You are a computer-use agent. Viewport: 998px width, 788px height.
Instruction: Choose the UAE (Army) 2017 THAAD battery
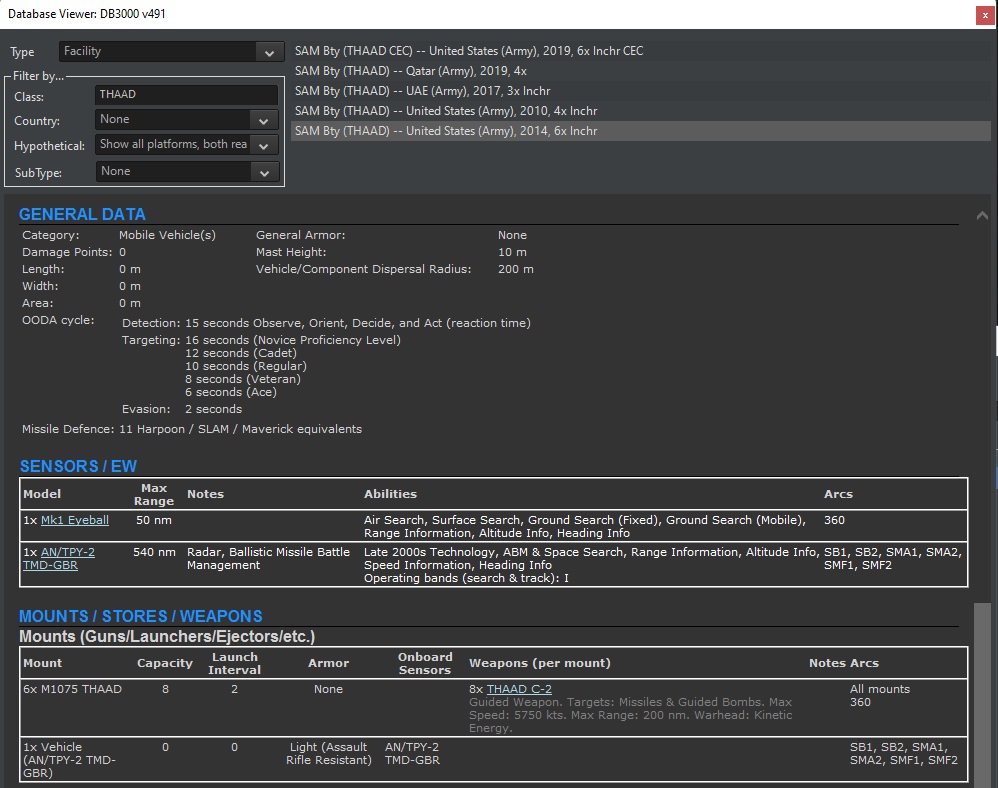(422, 91)
